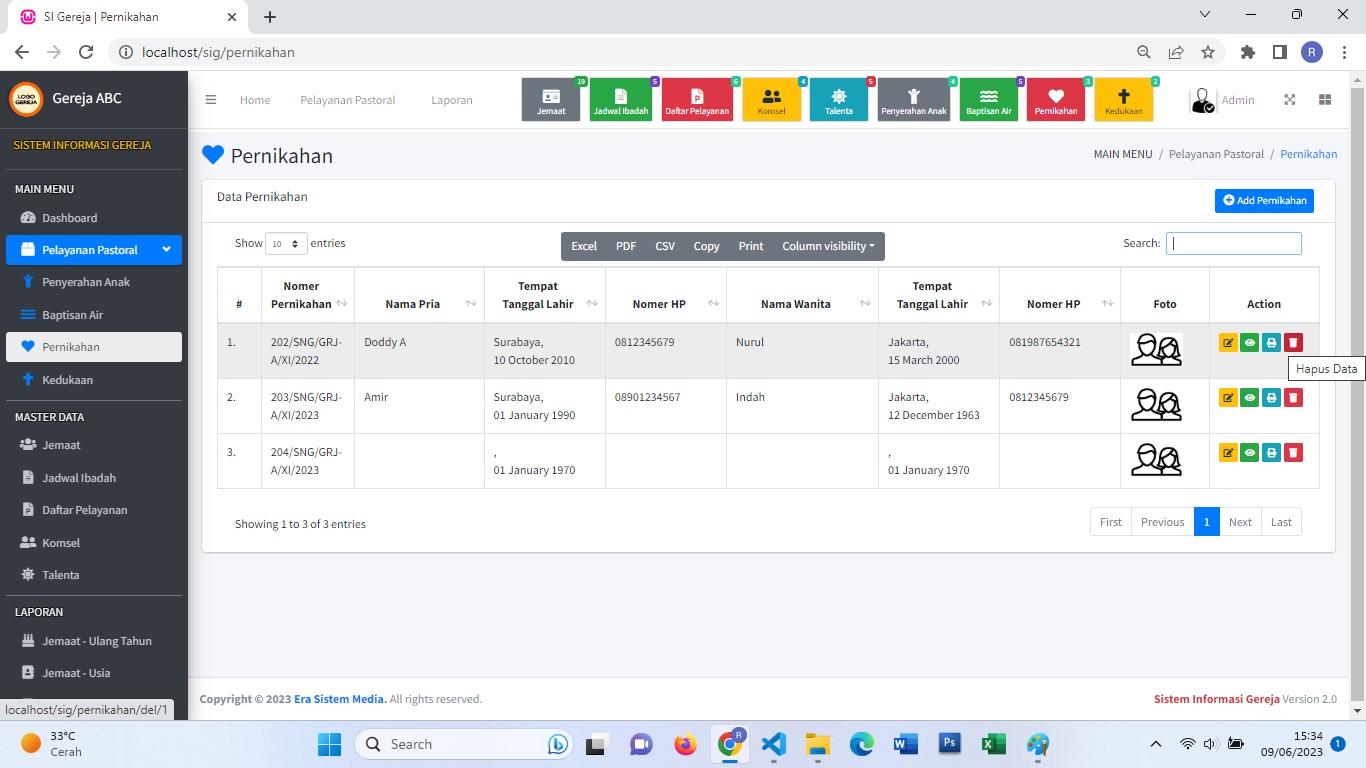Click the yellow edit icon for Doddy A
The height and width of the screenshot is (768, 1366).
tap(1228, 343)
